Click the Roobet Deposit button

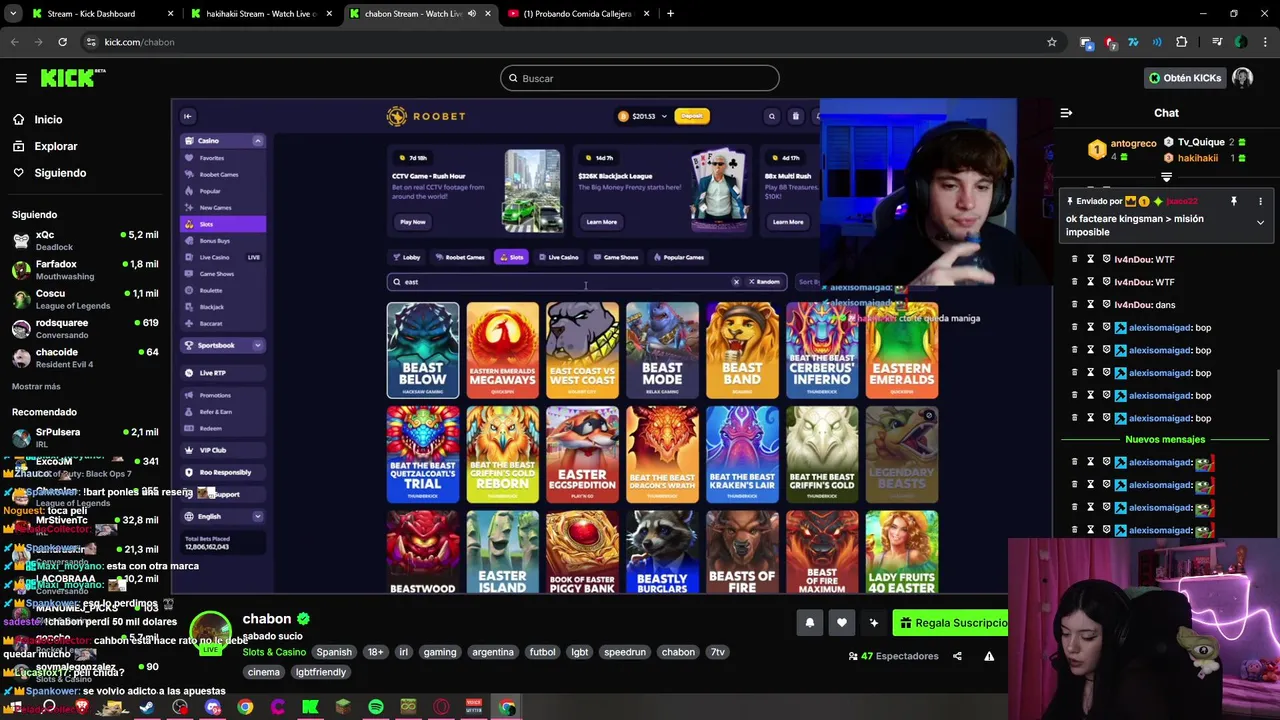(x=692, y=116)
